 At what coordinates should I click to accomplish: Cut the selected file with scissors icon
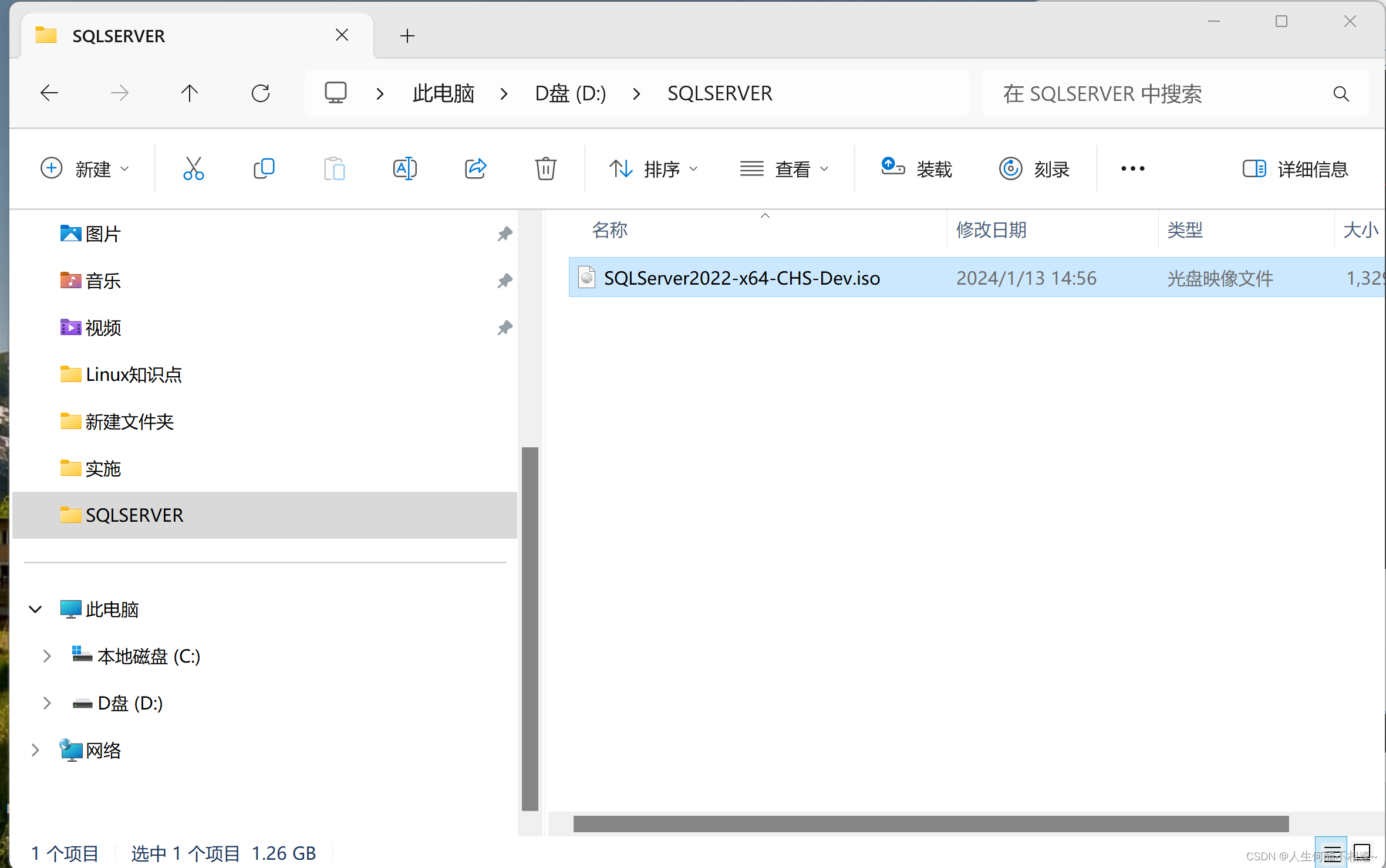point(193,168)
